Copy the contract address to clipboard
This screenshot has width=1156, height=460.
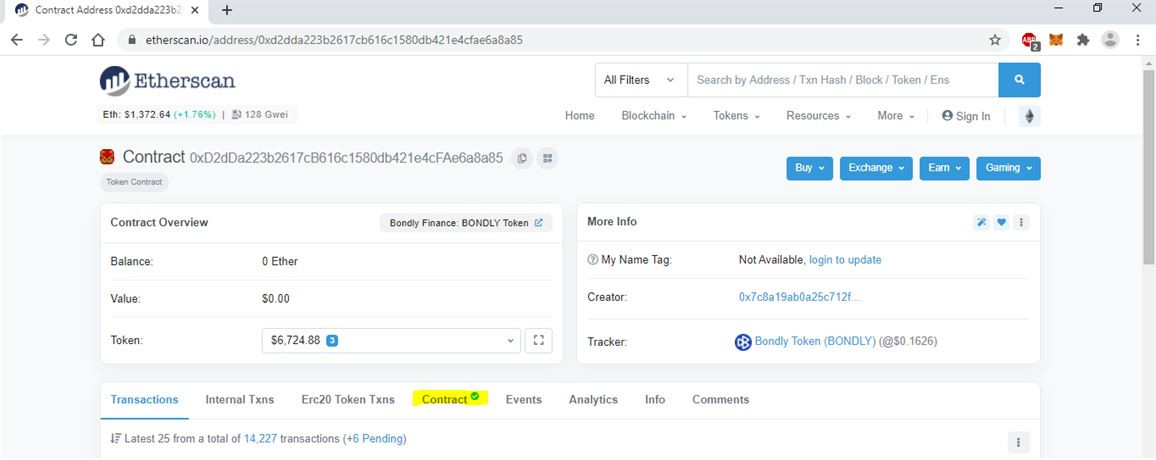(522, 158)
